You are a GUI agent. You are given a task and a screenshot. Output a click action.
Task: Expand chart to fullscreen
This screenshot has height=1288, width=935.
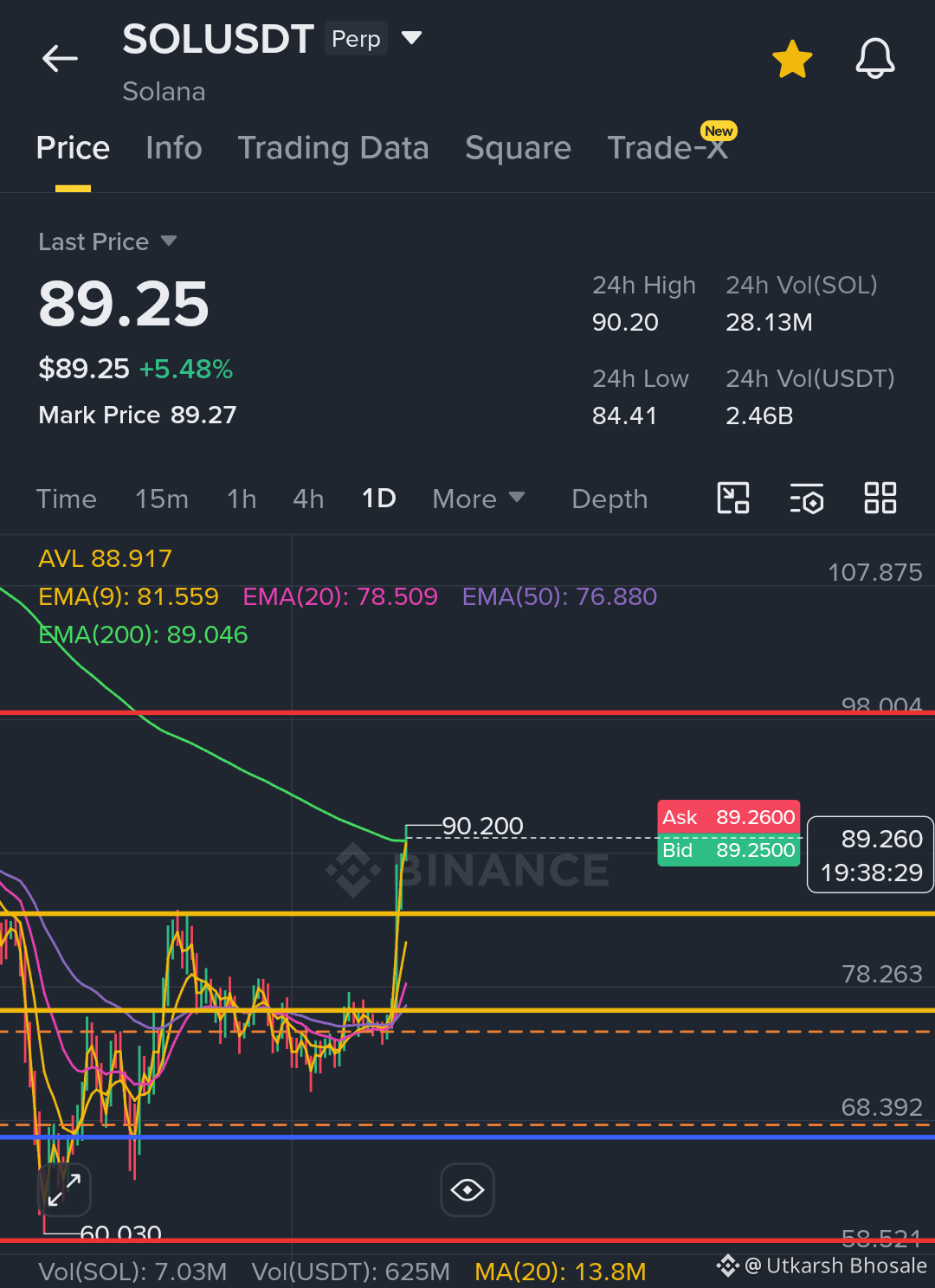[x=64, y=1189]
